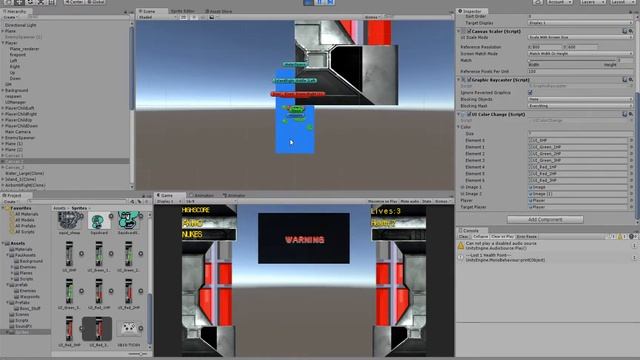
Task: Click the Pause button
Action: click(x=320, y=2)
